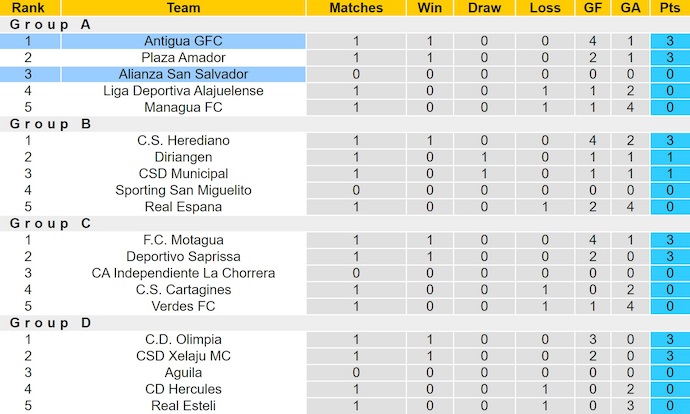The image size is (690, 414).
Task: Open the C.D. Olimpia team entry
Action: [x=183, y=340]
